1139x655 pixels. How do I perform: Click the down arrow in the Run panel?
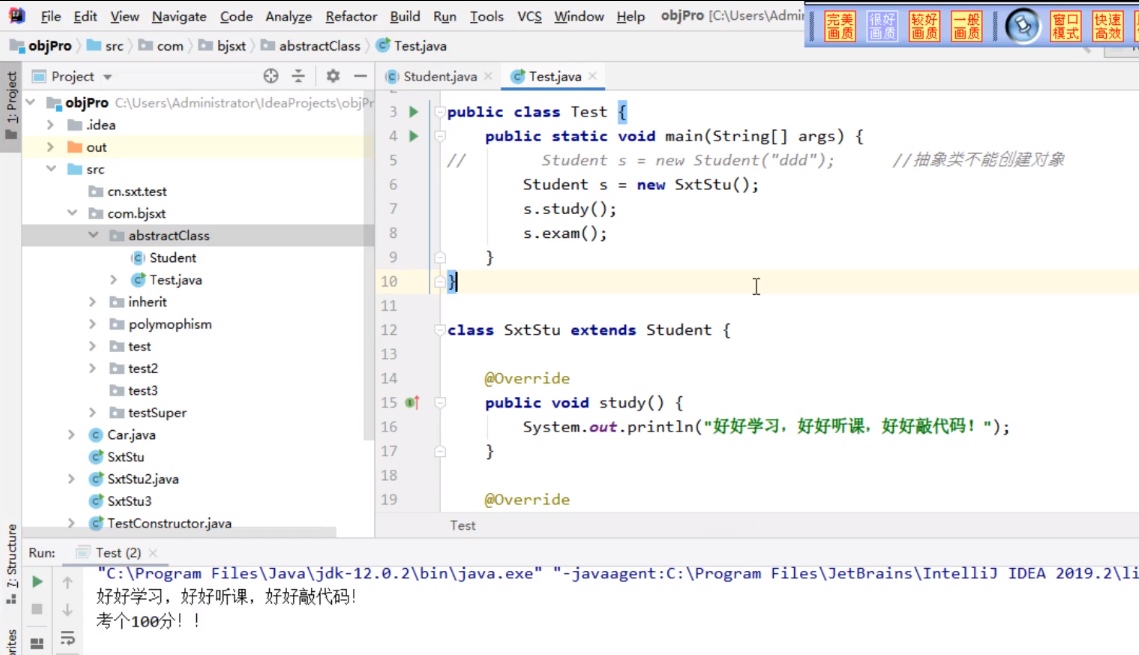point(68,610)
